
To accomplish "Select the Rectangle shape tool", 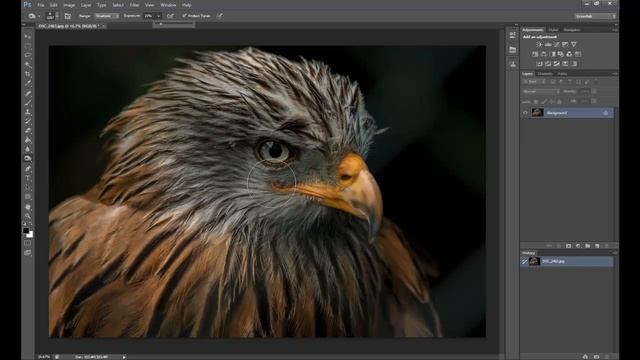I will point(28,197).
